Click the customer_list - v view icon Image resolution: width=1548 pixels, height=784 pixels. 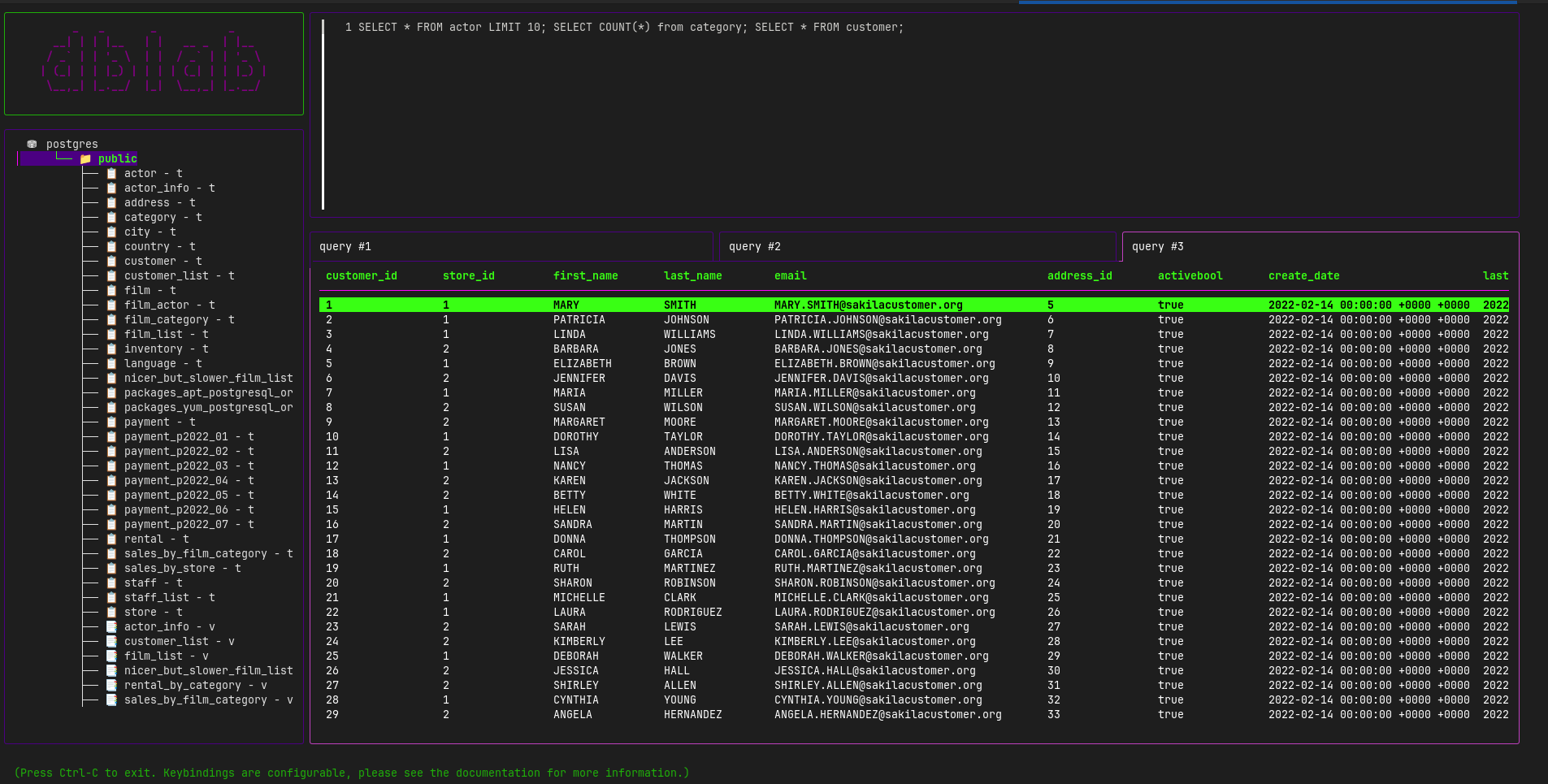(x=111, y=641)
